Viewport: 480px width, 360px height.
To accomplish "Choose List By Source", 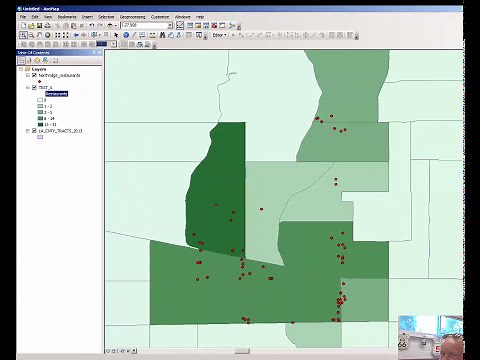I will click(x=29, y=60).
